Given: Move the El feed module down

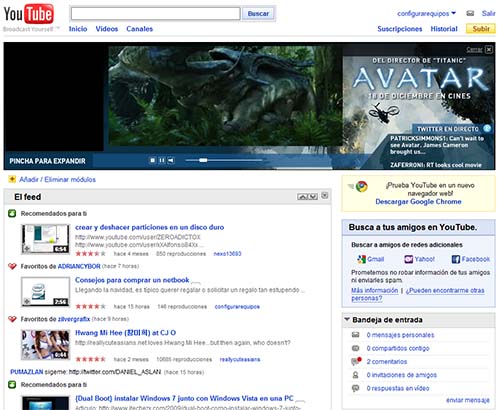Looking at the screenshot, I should tap(313, 197).
